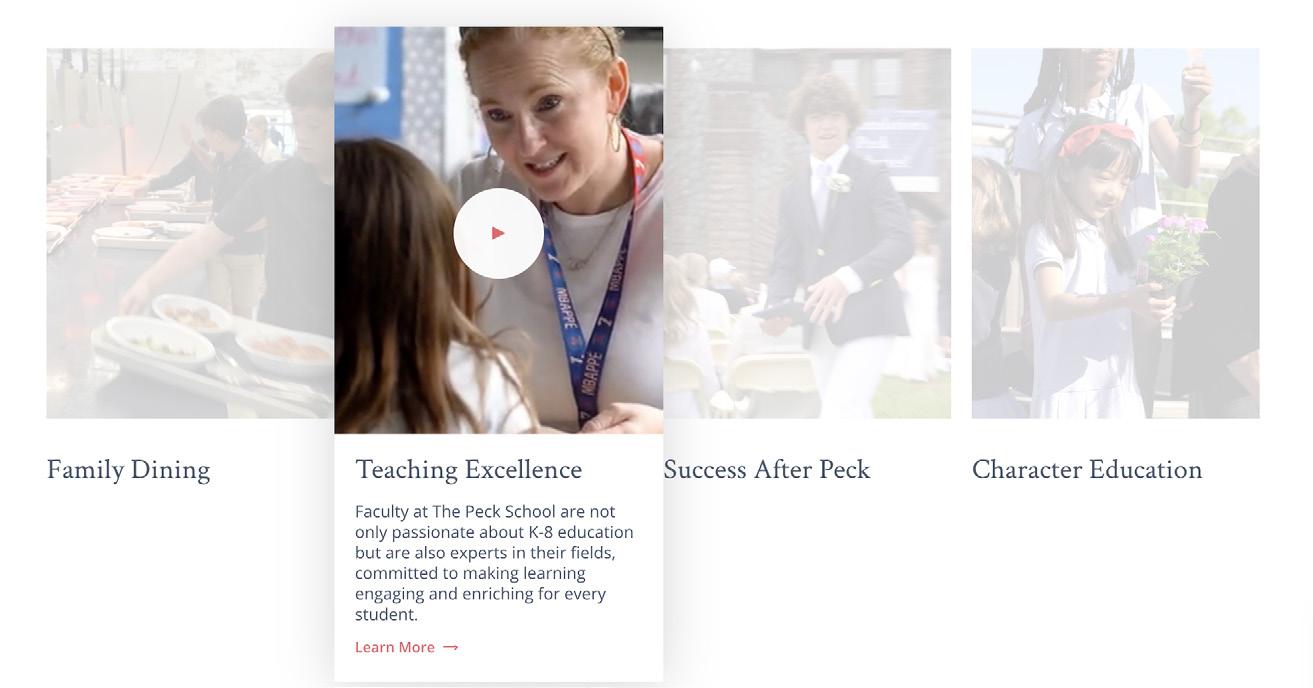
Task: Select the Character Education photo
Action: 1115,233
